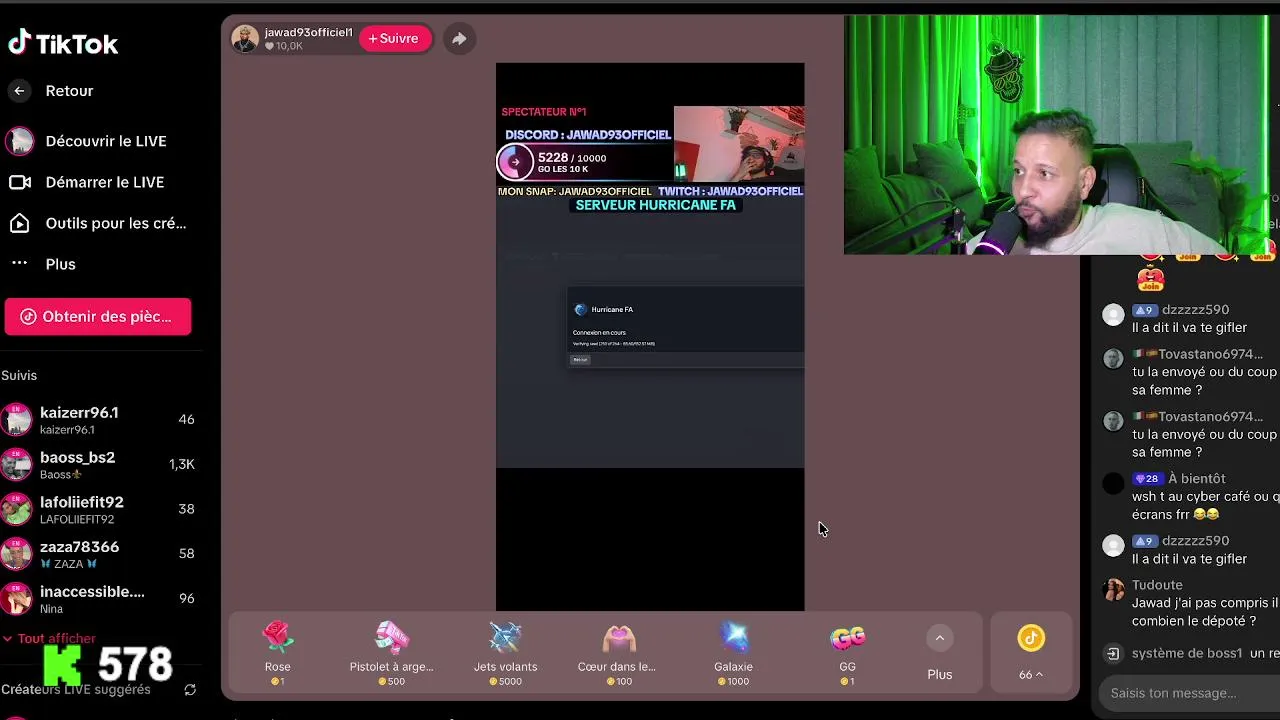Open kaizerr96.1 live stream
This screenshot has width=1280, height=720.
[x=100, y=420]
